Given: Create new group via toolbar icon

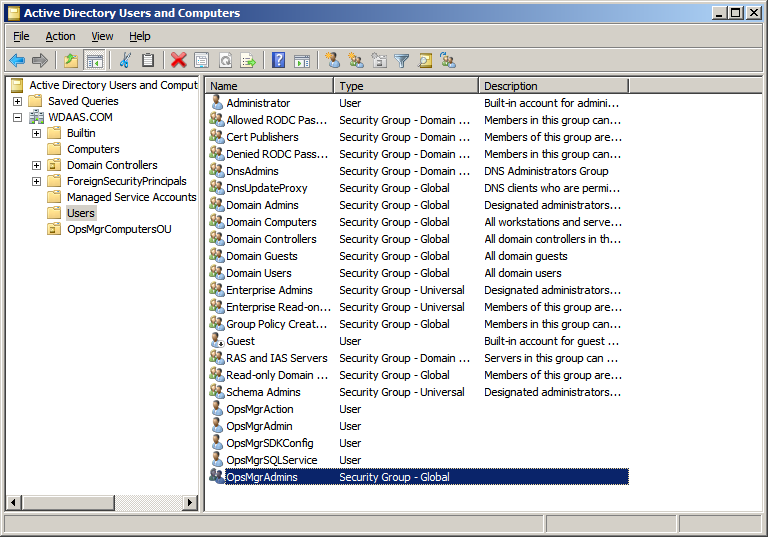Looking at the screenshot, I should pyautogui.click(x=356, y=61).
